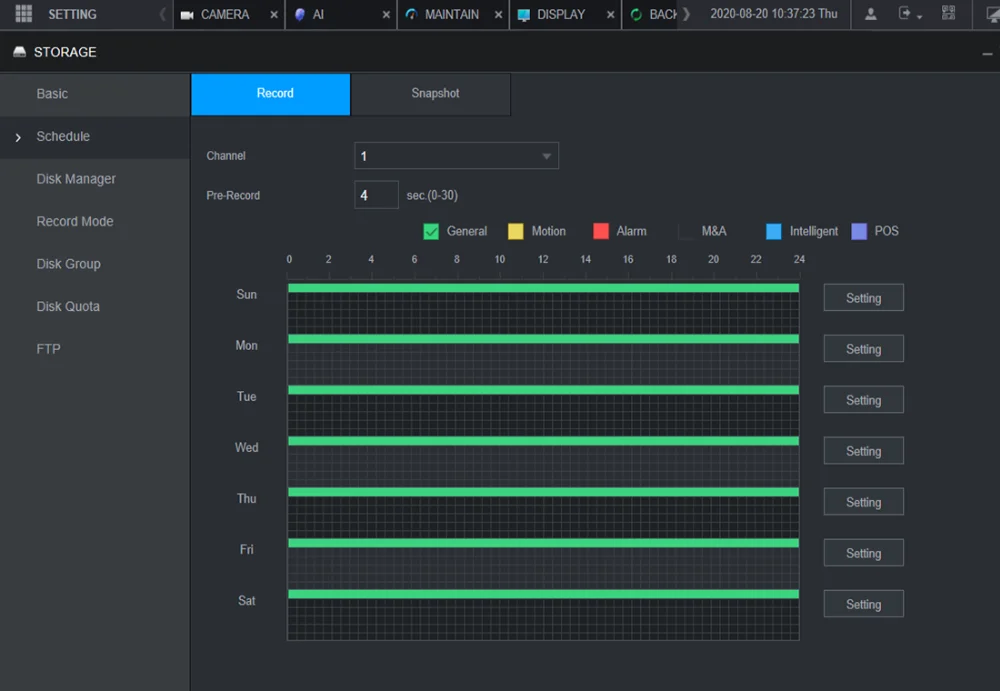Switch to the Snapshot tab
Viewport: 1000px width, 691px height.
coord(430,94)
